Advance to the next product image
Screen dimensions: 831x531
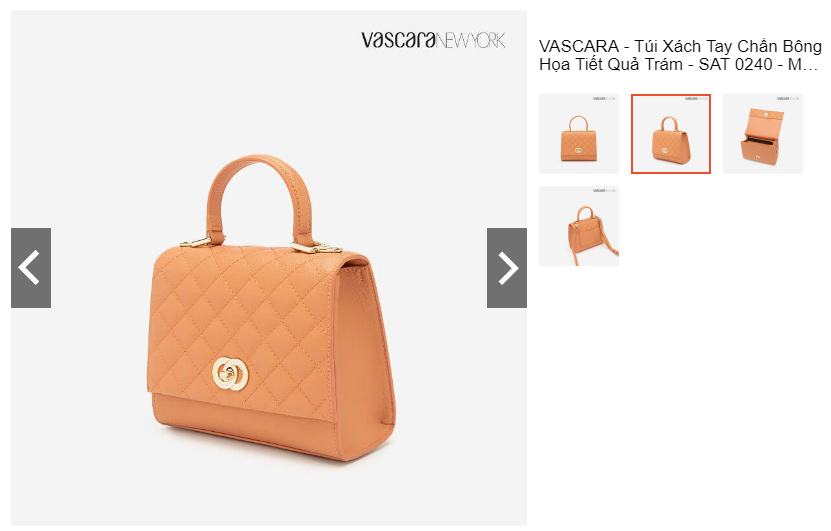click(507, 268)
